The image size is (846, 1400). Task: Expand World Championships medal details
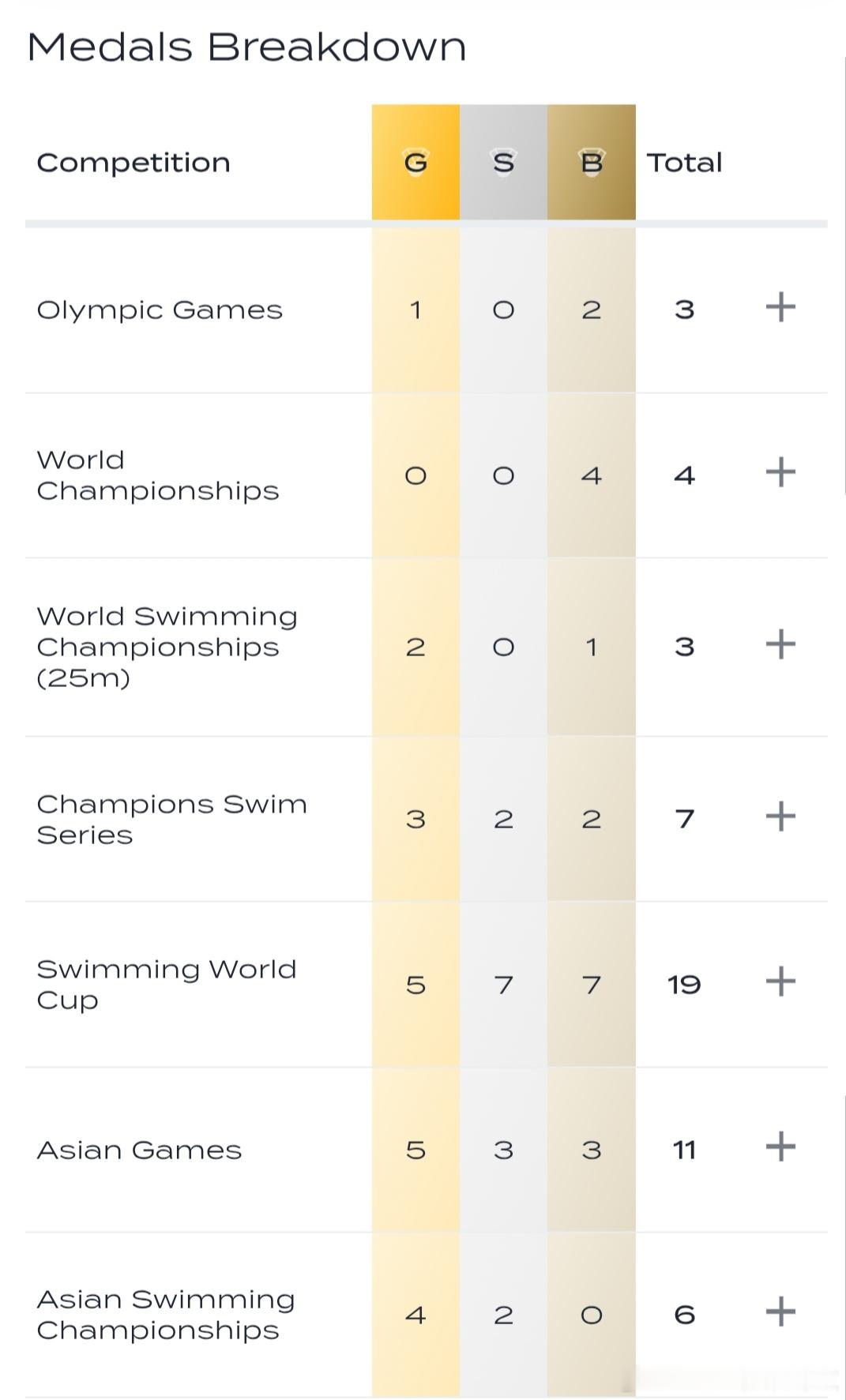click(780, 472)
